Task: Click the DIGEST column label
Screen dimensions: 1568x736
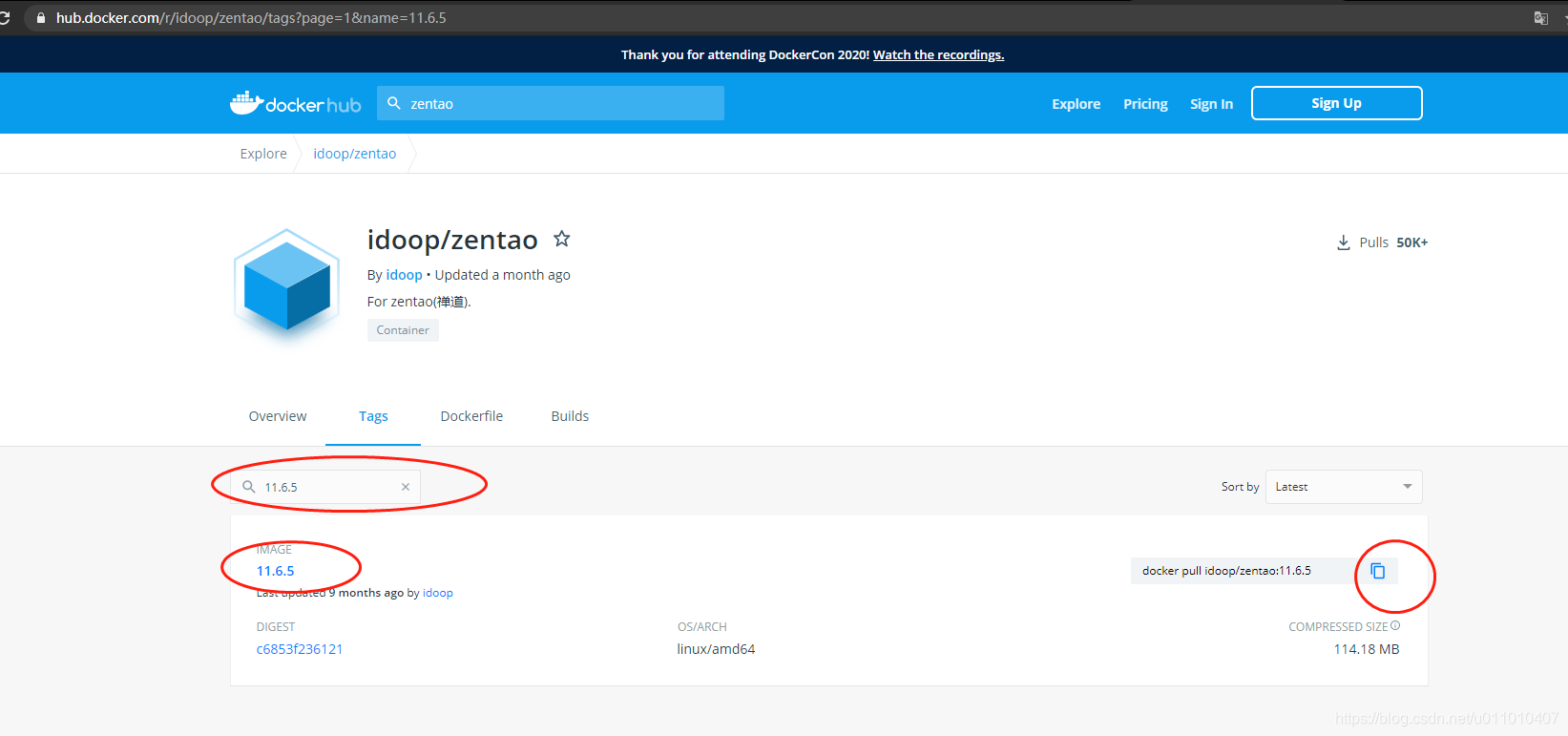Action: 276,627
